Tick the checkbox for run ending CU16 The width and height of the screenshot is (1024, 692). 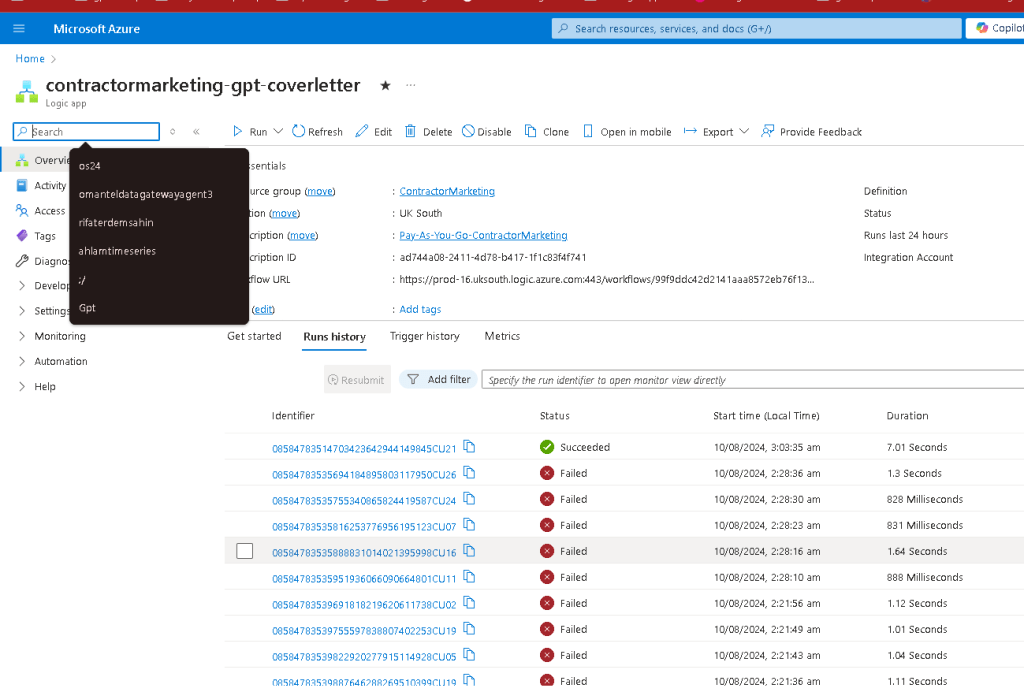pos(245,551)
